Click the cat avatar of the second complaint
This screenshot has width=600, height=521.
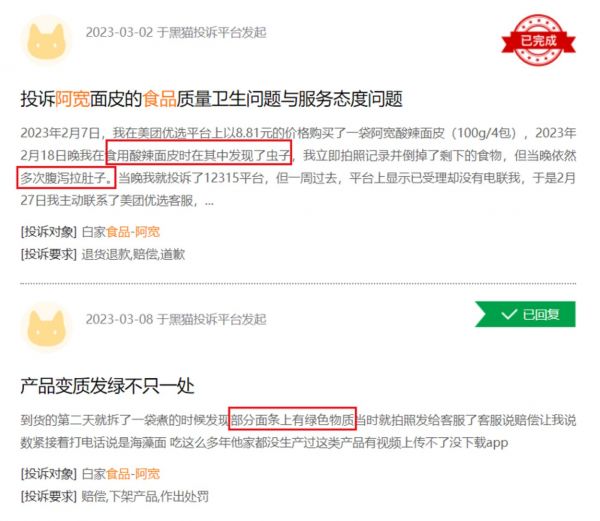(x=46, y=328)
